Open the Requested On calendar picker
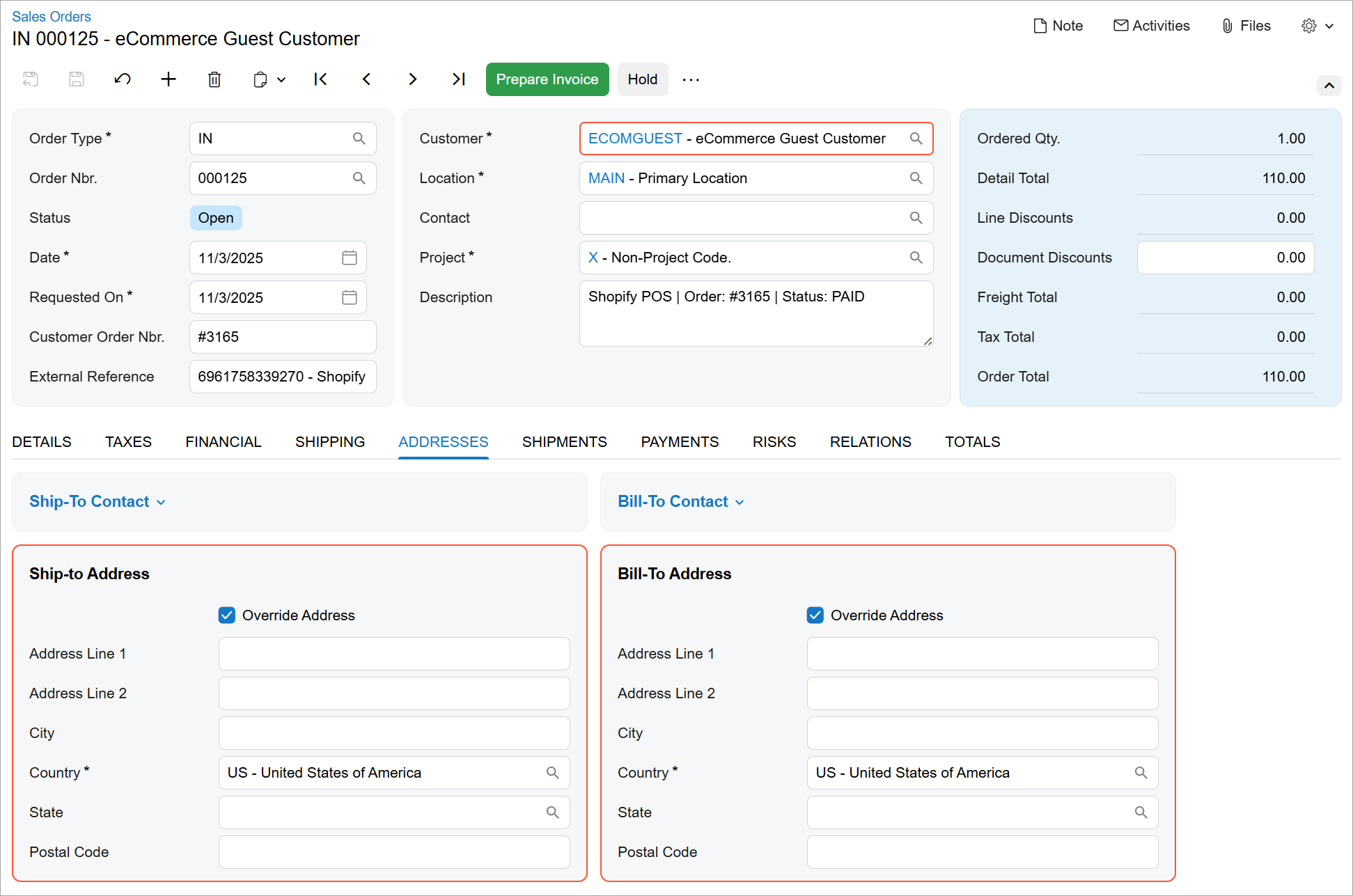Image resolution: width=1353 pixels, height=896 pixels. 350,297
